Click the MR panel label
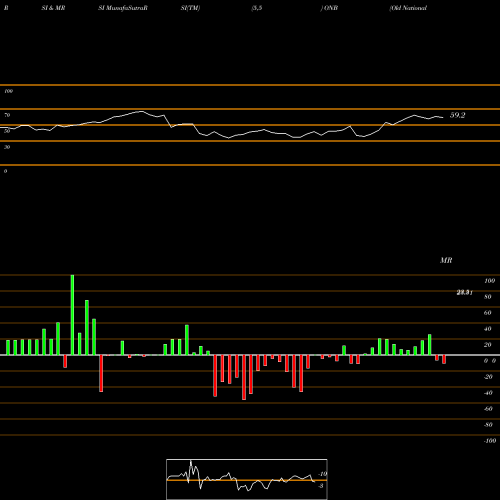 click(x=446, y=260)
